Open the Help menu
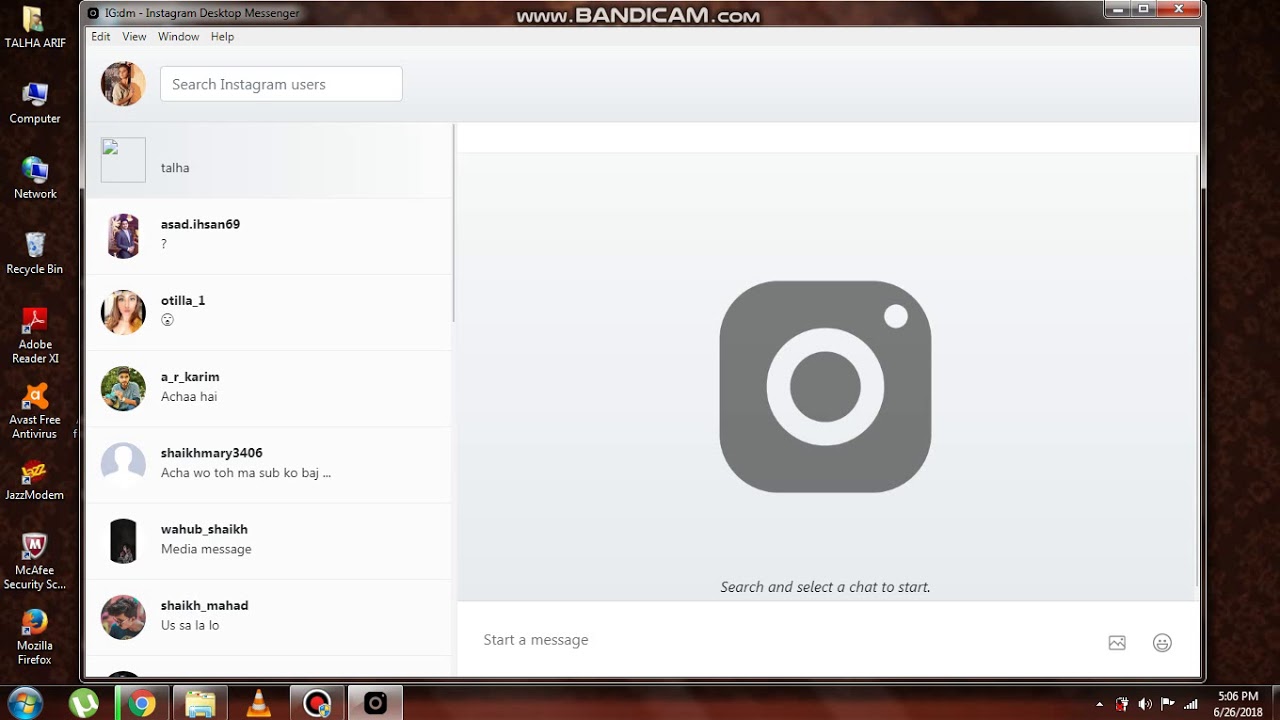This screenshot has height=720, width=1280. pyautogui.click(x=222, y=37)
